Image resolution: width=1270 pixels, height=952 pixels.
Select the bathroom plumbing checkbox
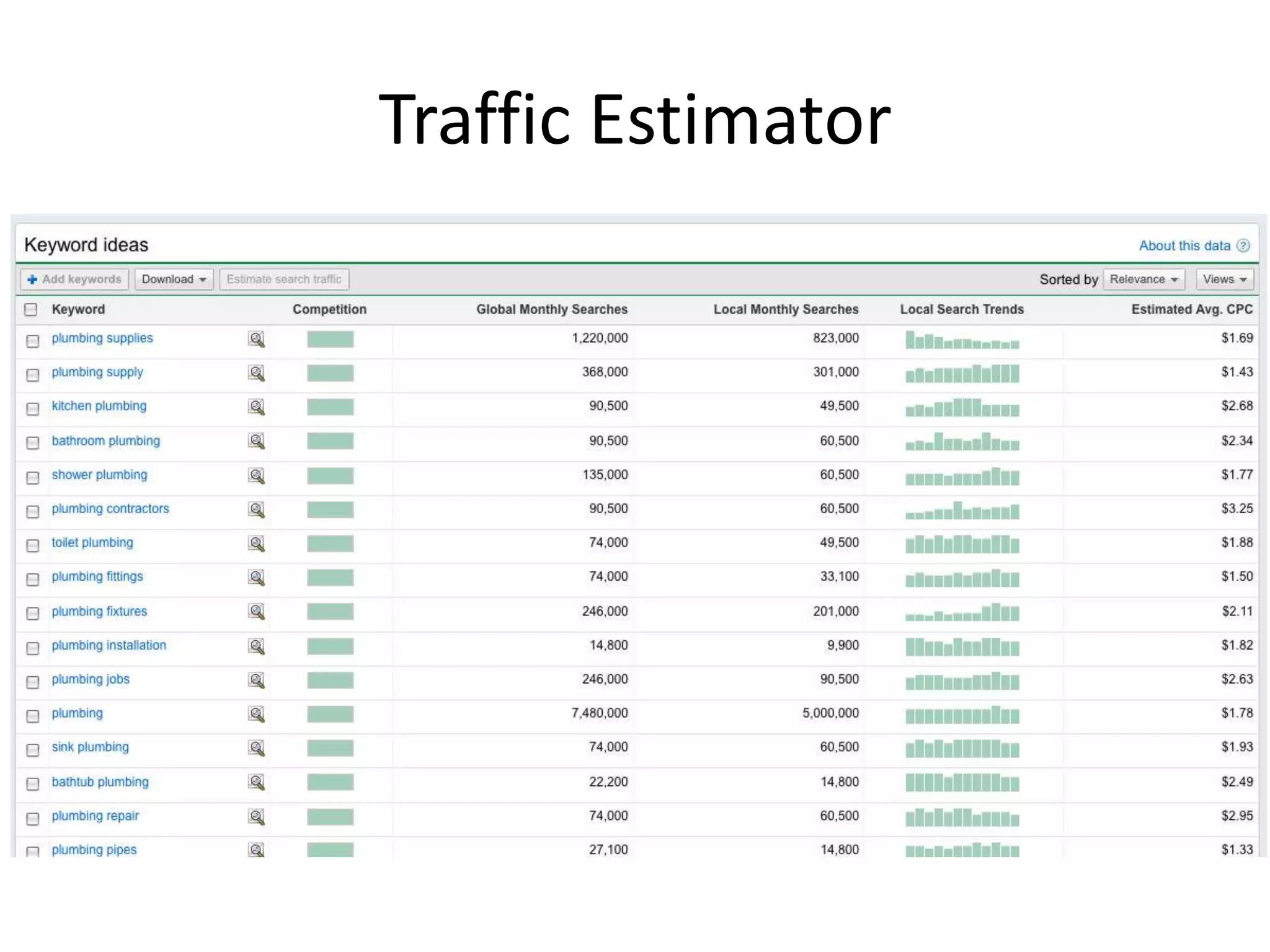point(33,443)
